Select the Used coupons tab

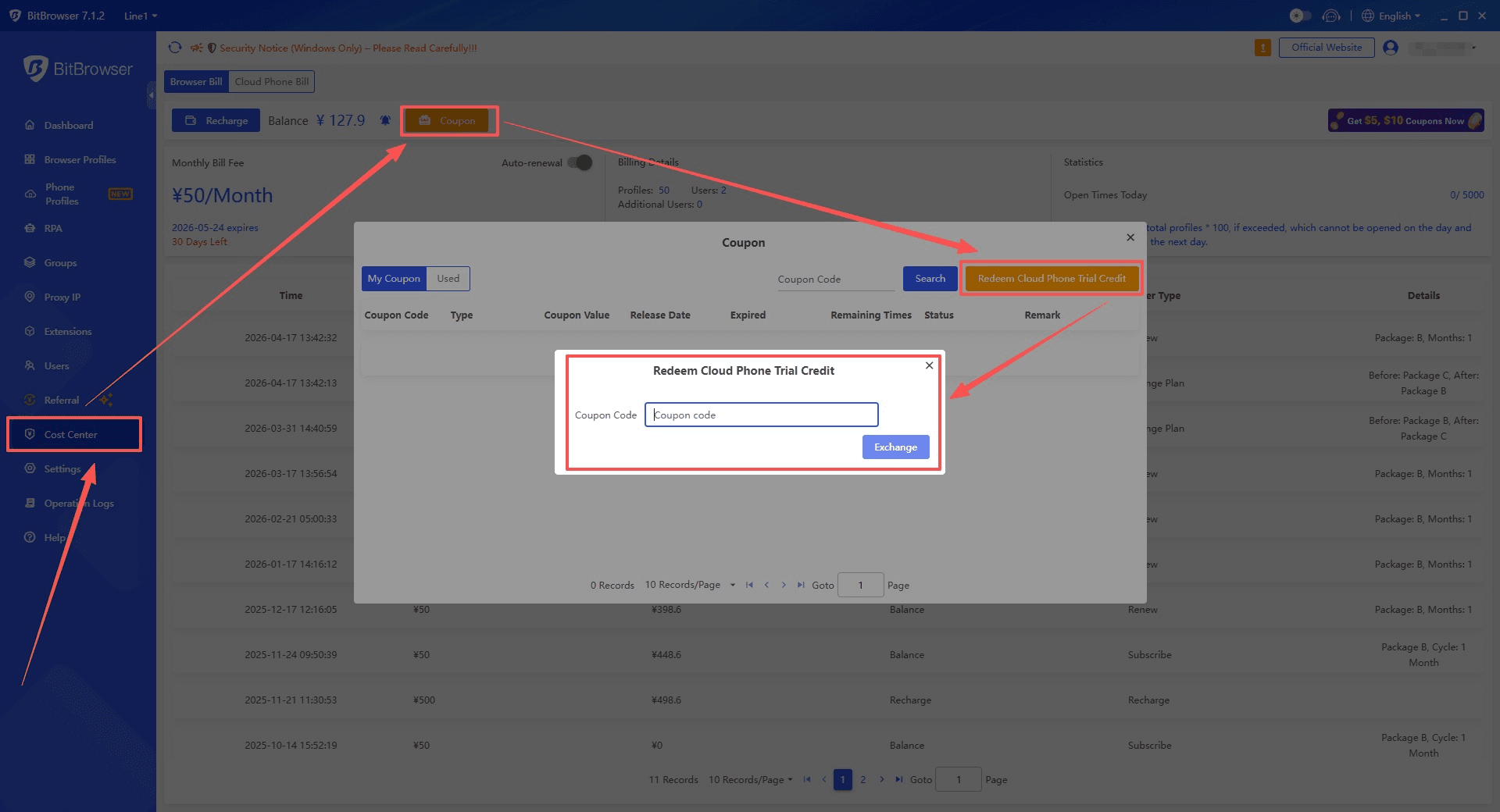(448, 279)
